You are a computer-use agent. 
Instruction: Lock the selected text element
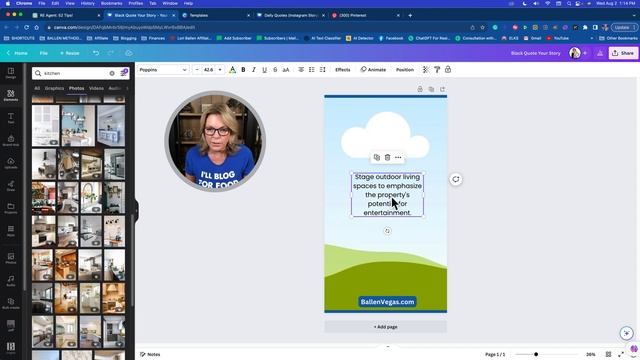tap(448, 70)
